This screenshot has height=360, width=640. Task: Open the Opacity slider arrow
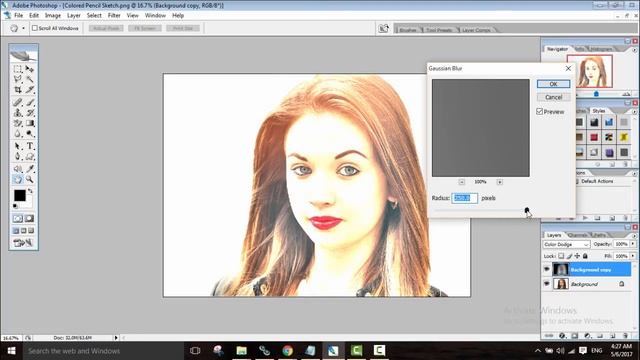tap(633, 244)
